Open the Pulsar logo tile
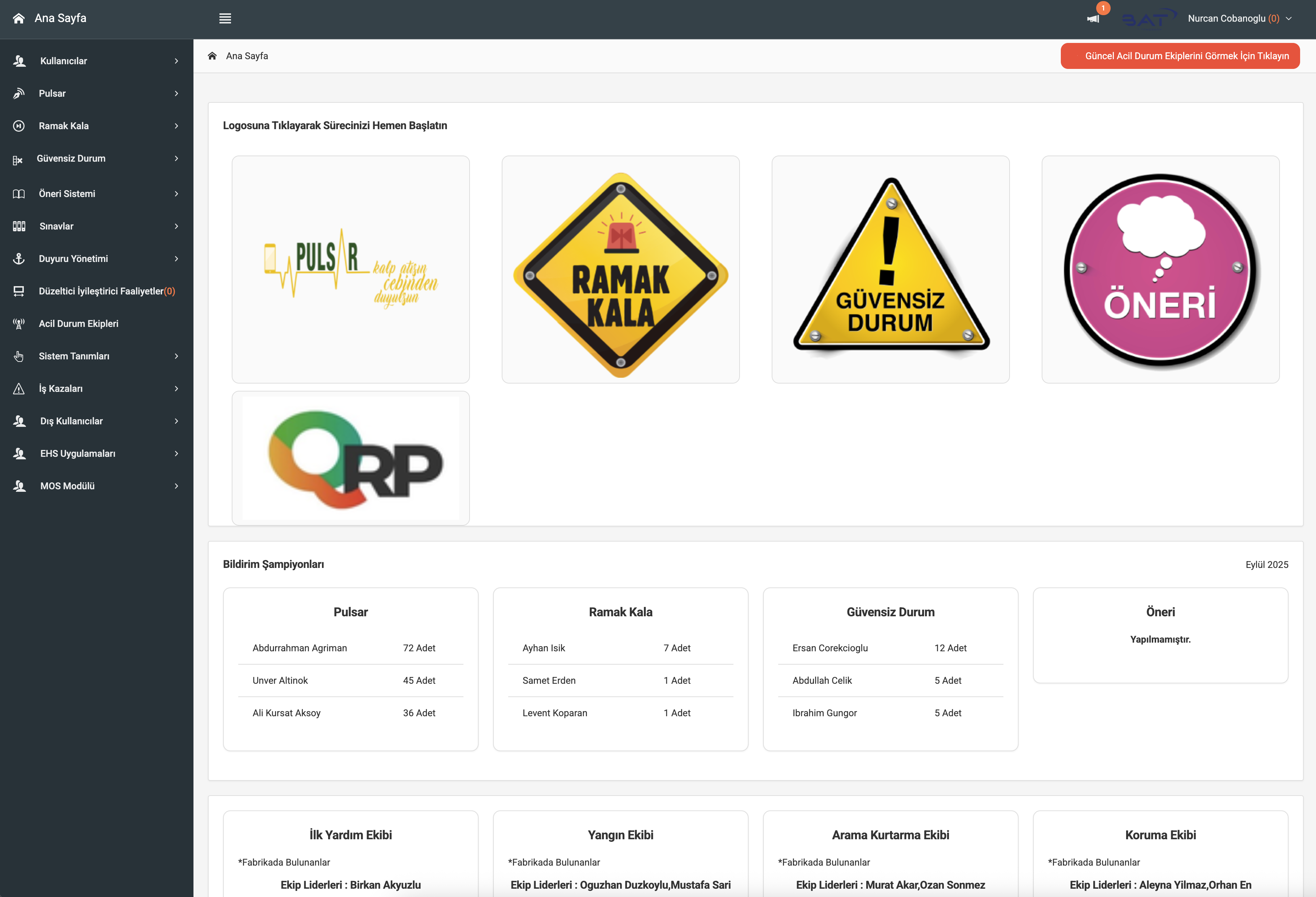Screen dimensions: 1316x897 coord(350,270)
